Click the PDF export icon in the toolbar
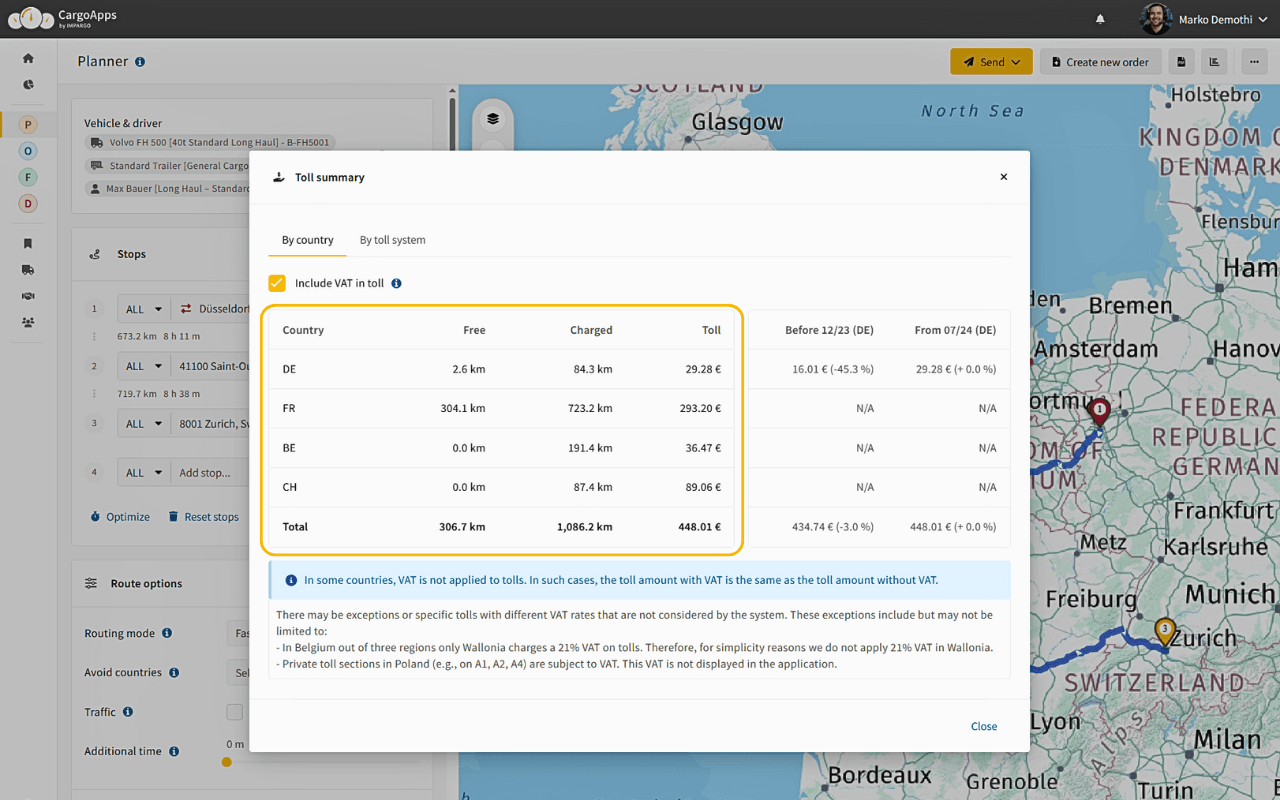Screen dimensions: 1280x800 pos(1182,61)
